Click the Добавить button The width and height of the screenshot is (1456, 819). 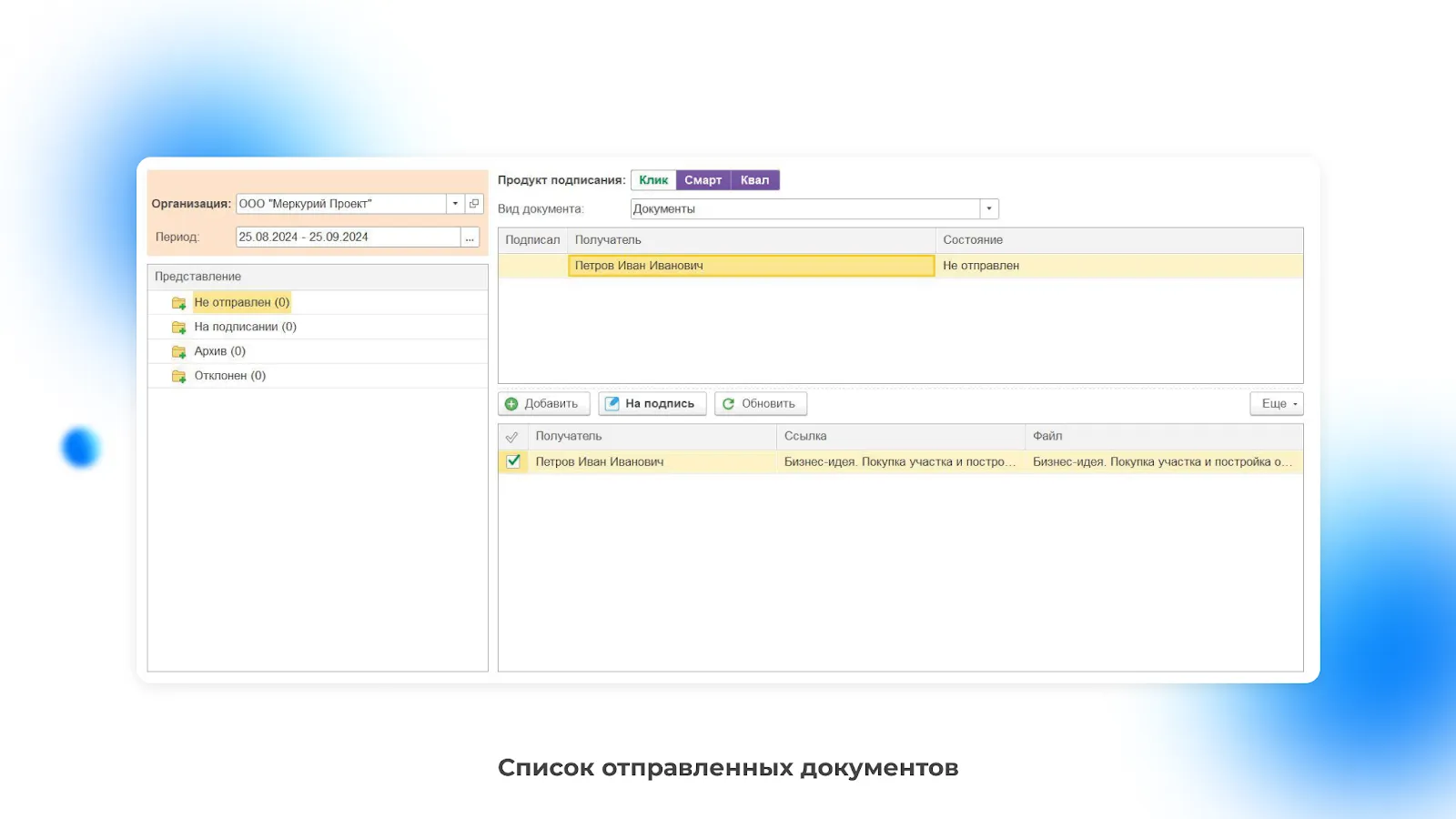coord(544,404)
